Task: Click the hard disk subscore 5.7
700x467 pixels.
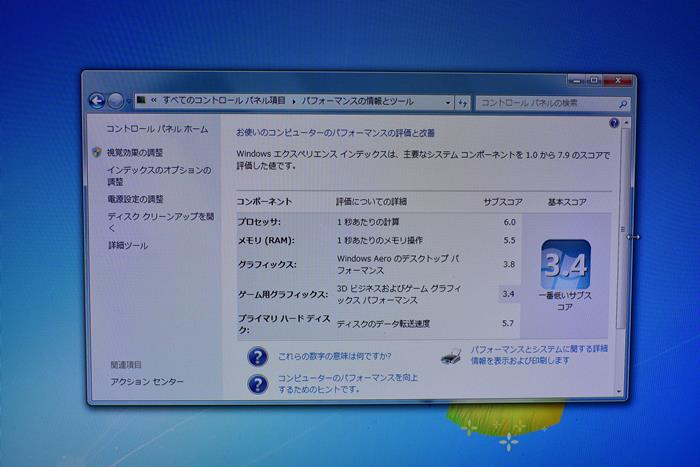Action: pyautogui.click(x=508, y=323)
